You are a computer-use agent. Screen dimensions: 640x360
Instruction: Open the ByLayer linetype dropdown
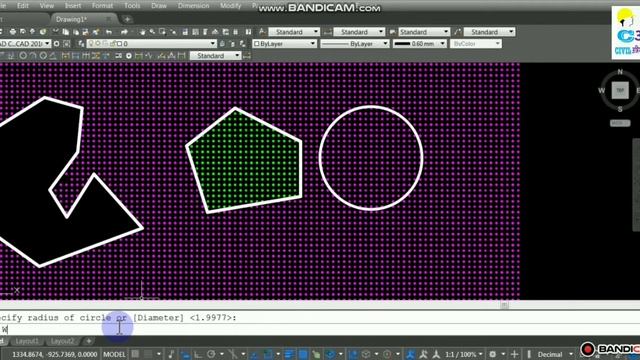[x=354, y=44]
